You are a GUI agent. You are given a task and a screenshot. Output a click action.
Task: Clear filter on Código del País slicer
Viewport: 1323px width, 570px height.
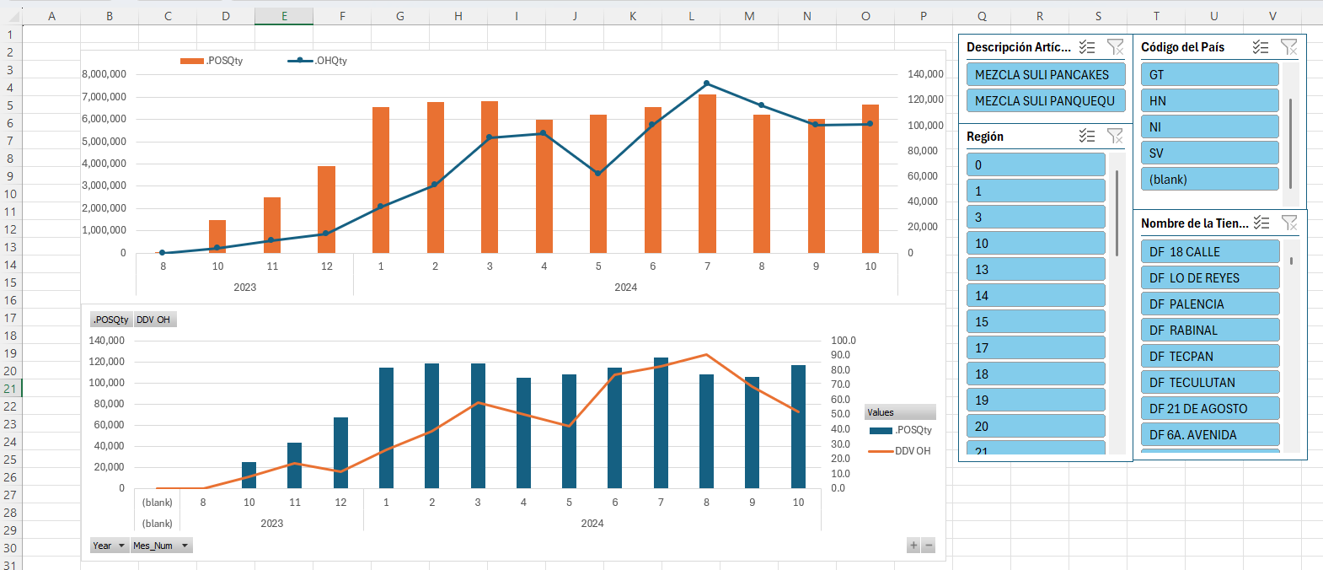1289,47
